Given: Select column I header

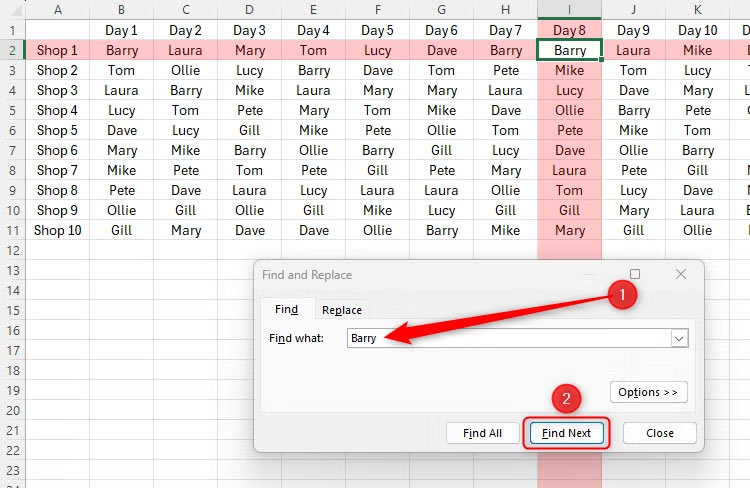Looking at the screenshot, I should click(x=570, y=10).
